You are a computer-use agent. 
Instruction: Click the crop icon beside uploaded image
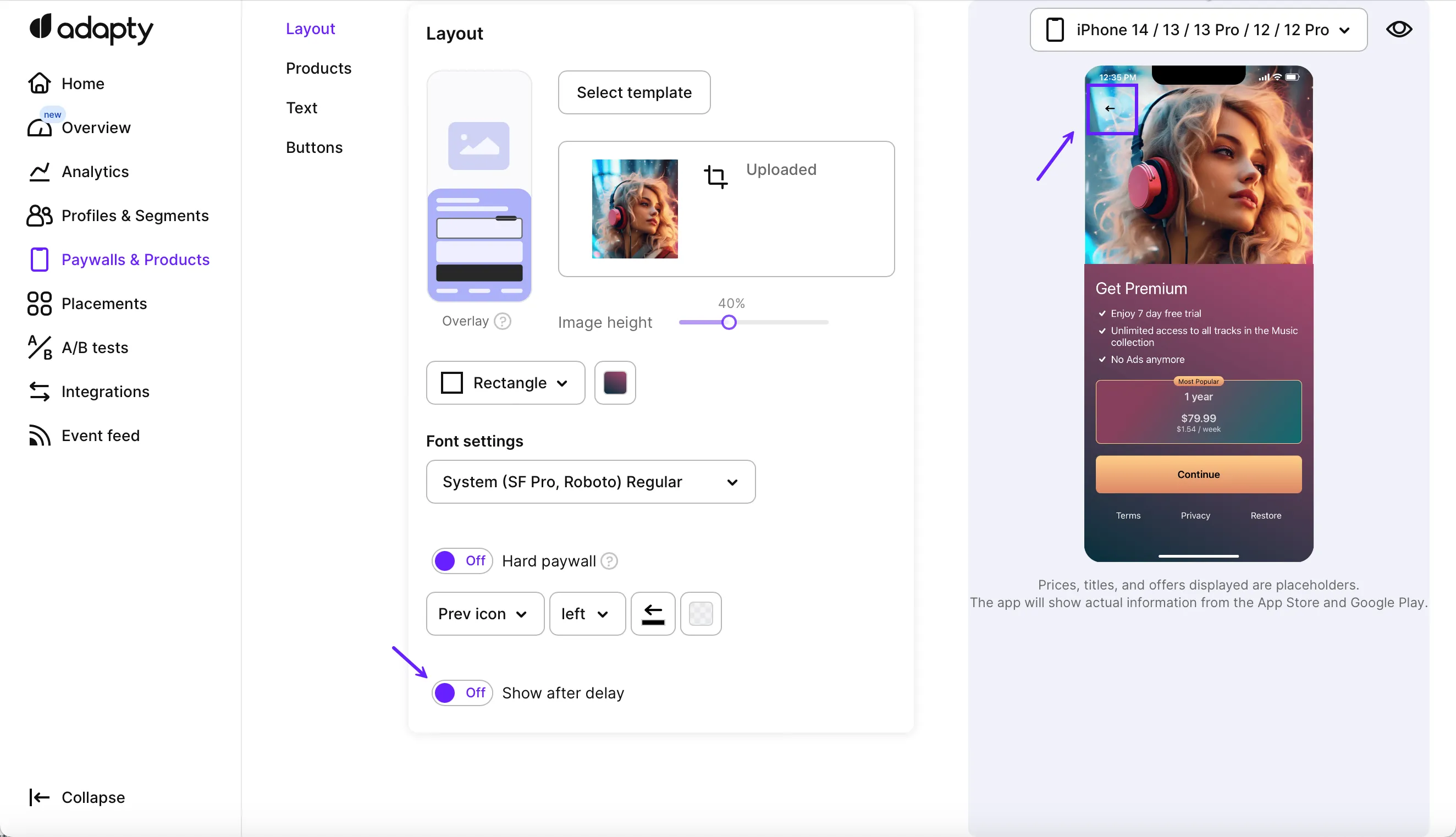tap(715, 177)
